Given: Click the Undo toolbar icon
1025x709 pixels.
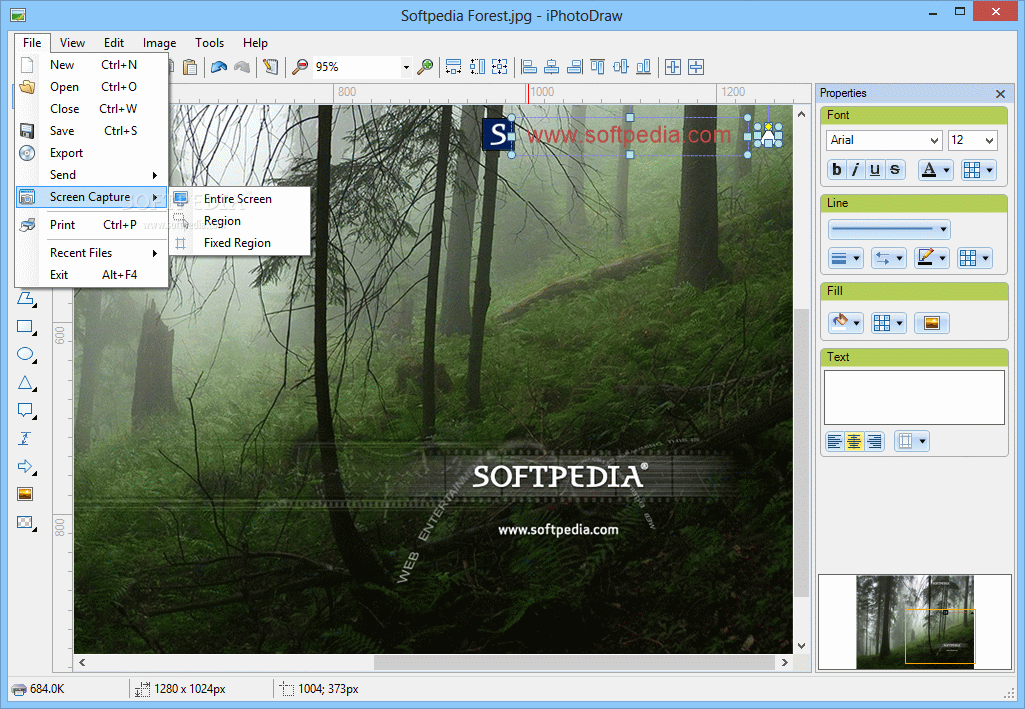Looking at the screenshot, I should point(219,67).
